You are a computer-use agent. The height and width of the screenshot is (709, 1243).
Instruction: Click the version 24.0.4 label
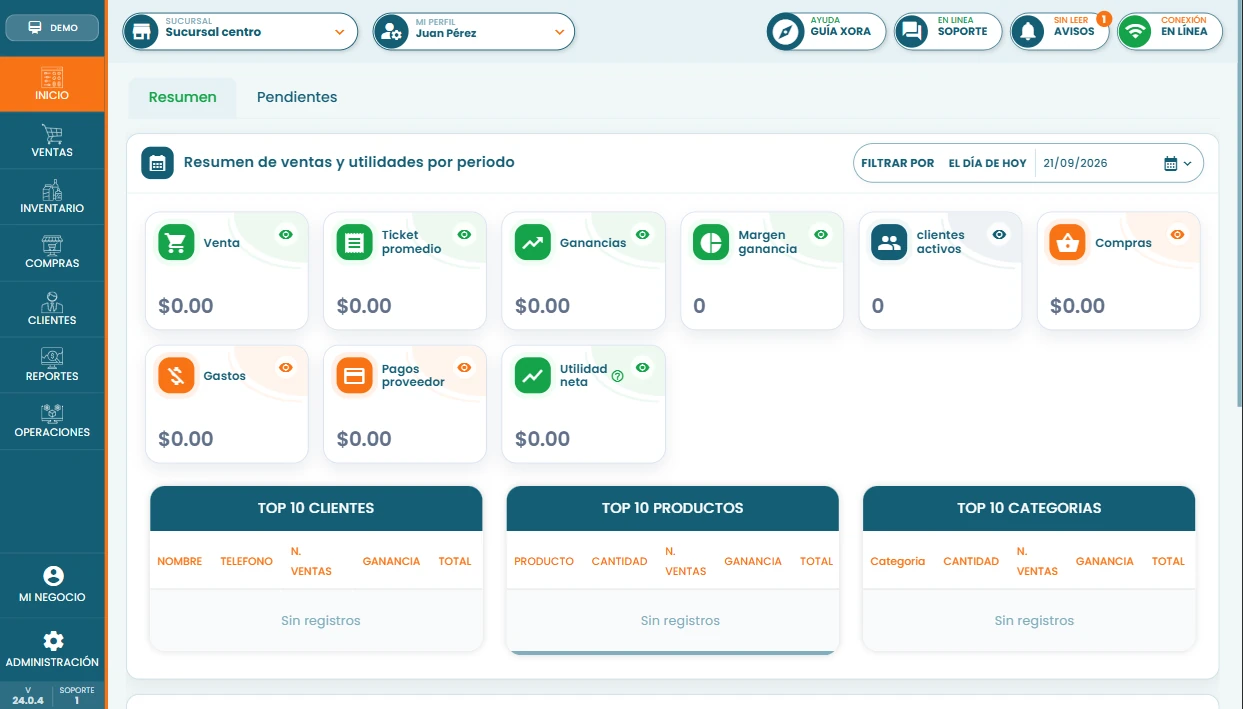click(27, 696)
